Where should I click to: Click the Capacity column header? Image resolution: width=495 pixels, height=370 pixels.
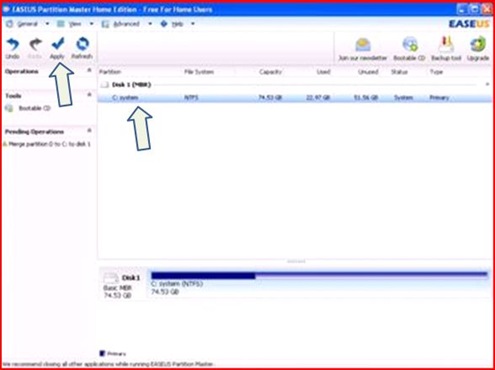[x=270, y=72]
